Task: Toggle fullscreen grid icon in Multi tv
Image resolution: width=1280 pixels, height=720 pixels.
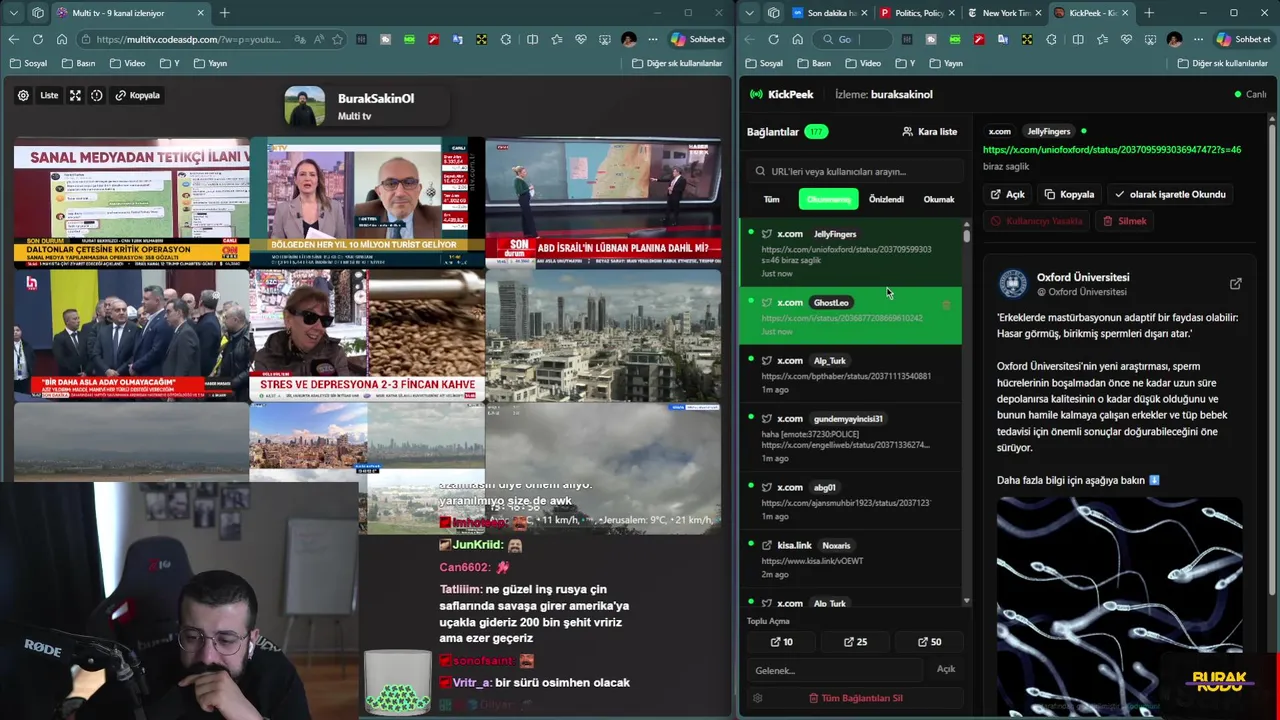Action: (75, 95)
